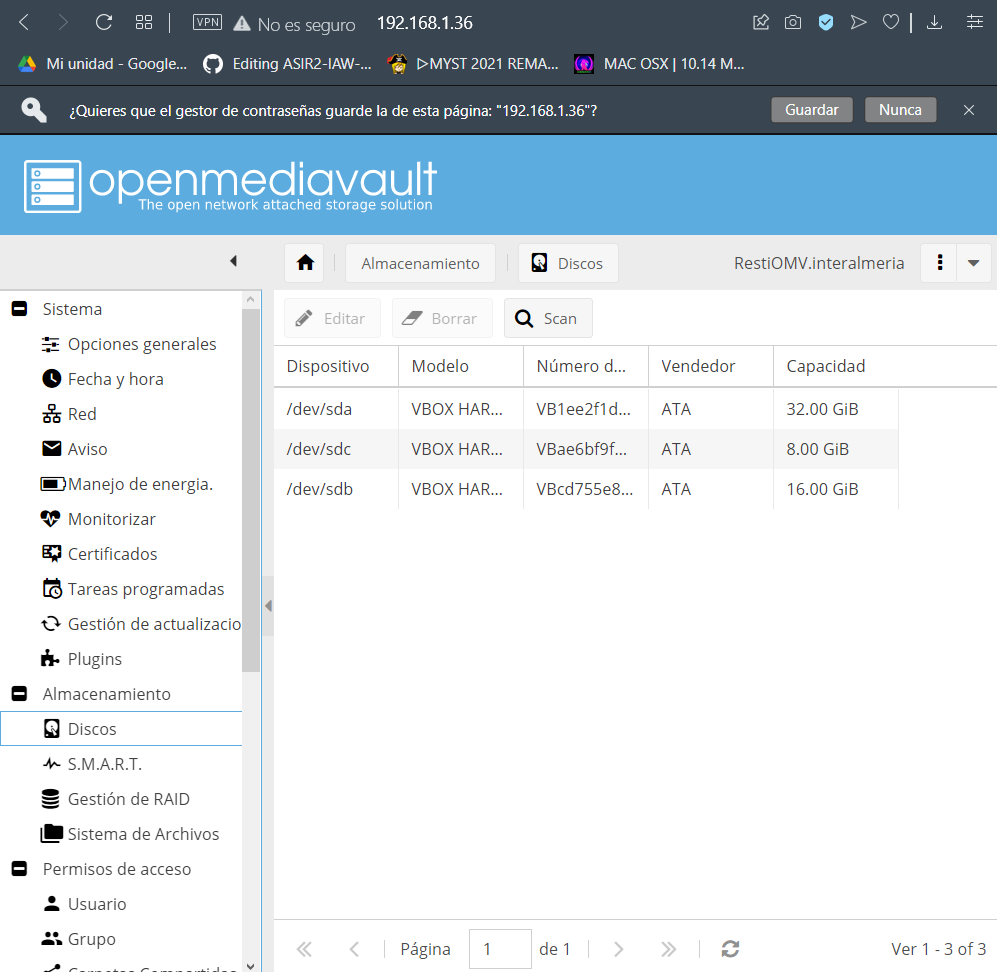Click the openmediavault logo
This screenshot has width=997, height=972.
pos(230,185)
